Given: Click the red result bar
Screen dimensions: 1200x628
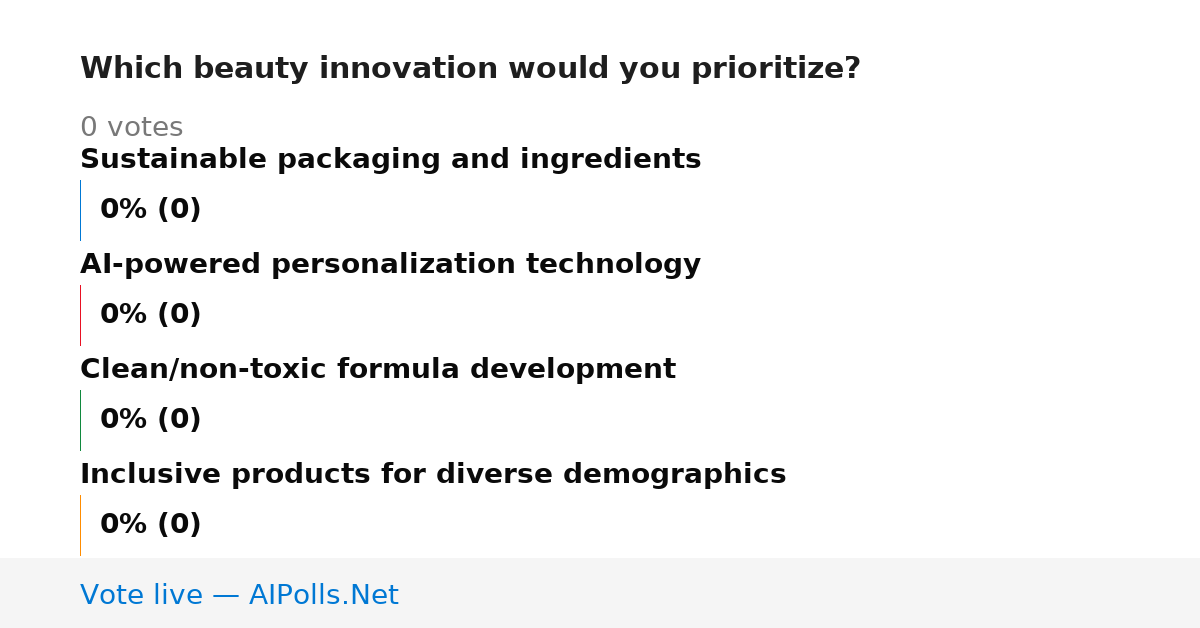Looking at the screenshot, I should 80,315.
